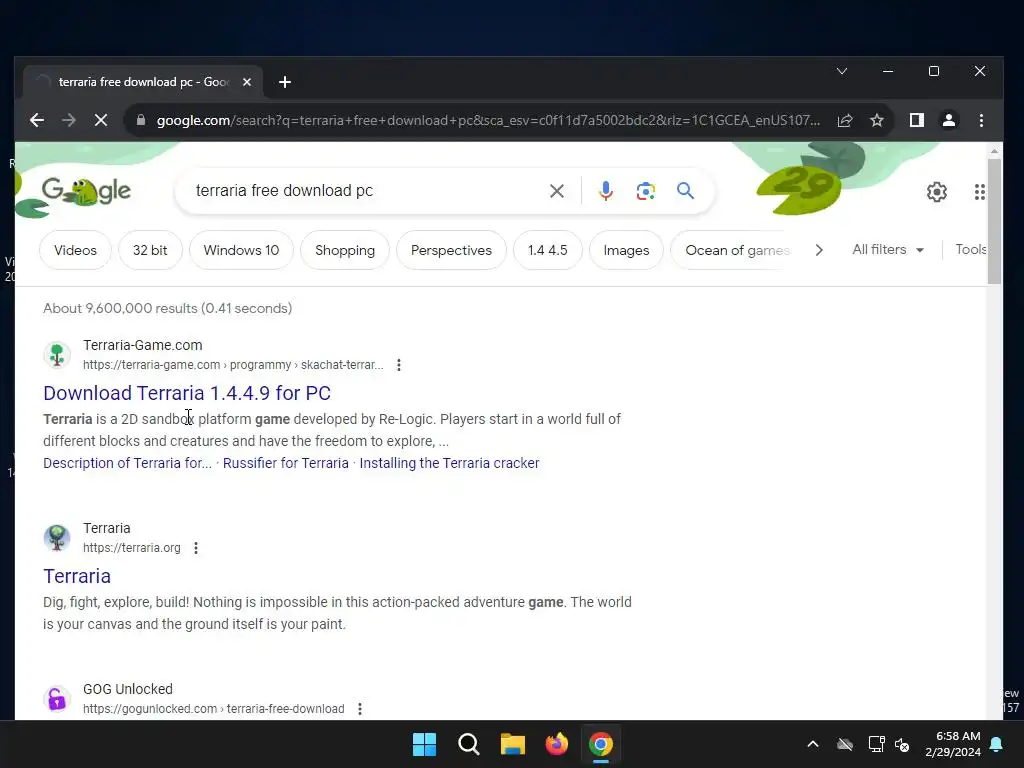This screenshot has height=768, width=1024.
Task: Click the blue magnifier search button
Action: [x=685, y=191]
